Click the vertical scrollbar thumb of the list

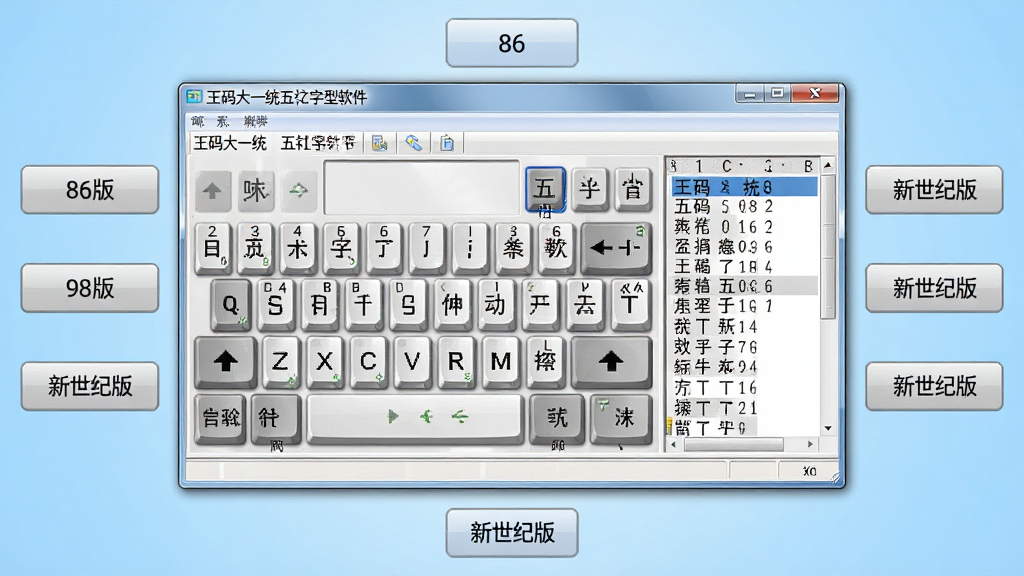[x=828, y=247]
